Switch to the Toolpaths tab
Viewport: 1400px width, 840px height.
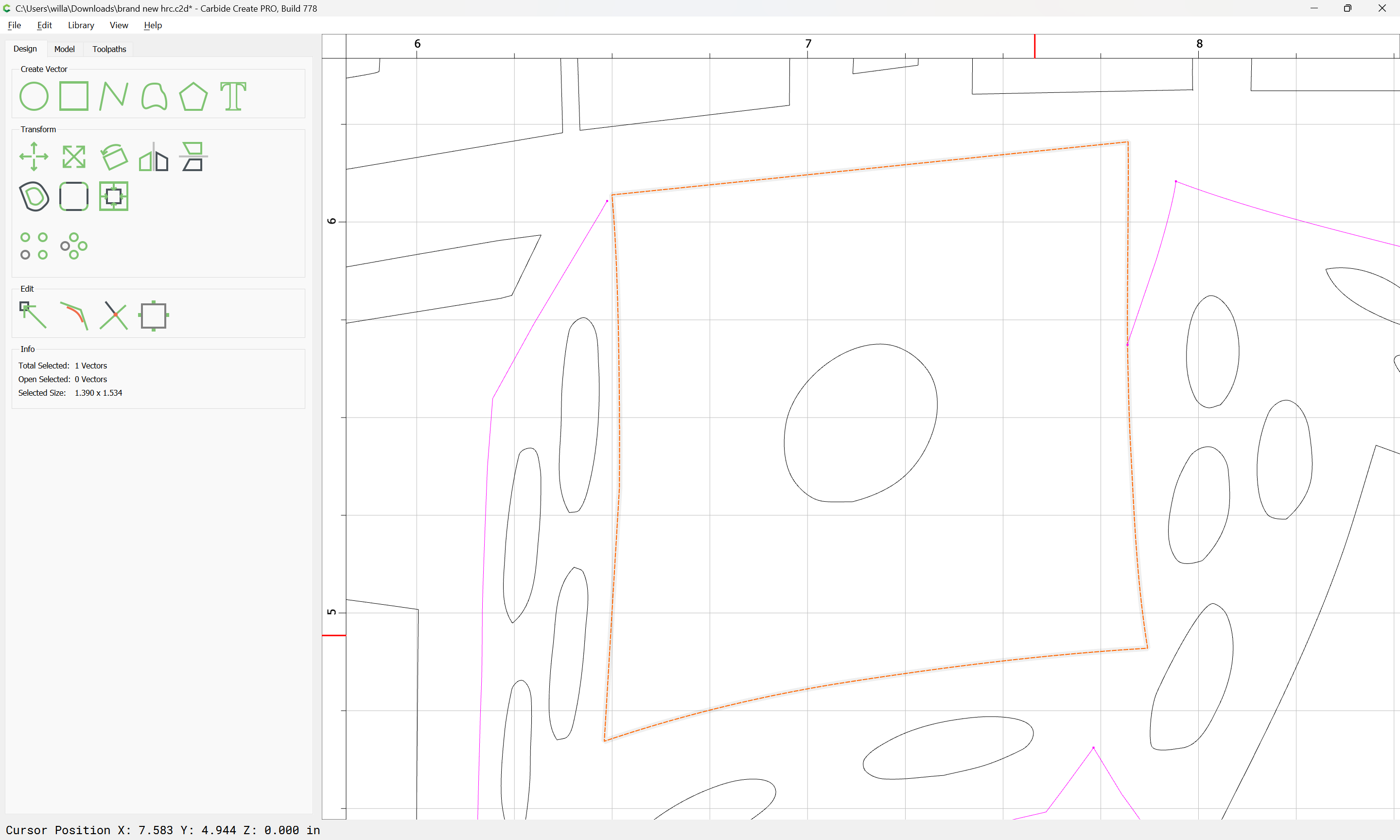(x=109, y=49)
